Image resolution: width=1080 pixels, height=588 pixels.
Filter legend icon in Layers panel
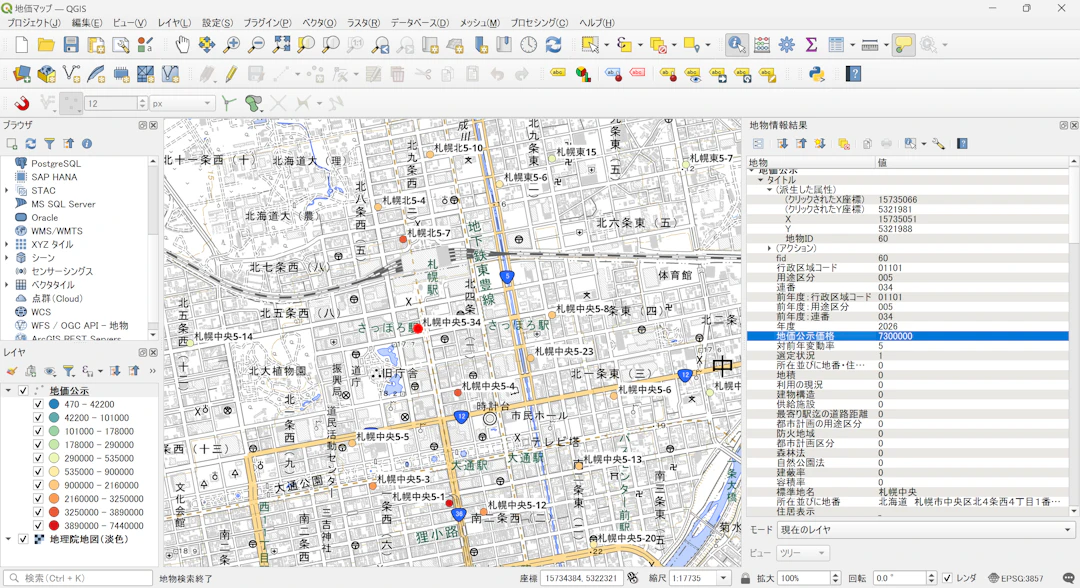(68, 371)
